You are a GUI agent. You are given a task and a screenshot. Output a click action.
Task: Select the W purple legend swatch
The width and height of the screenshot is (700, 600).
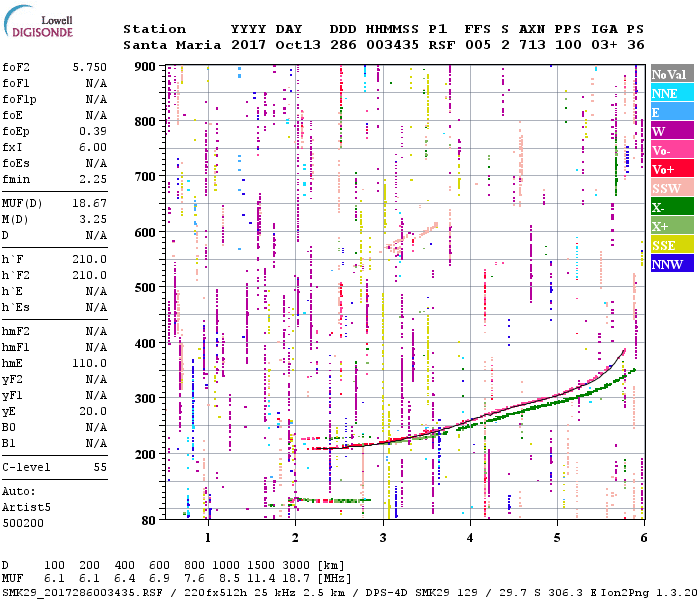tap(672, 130)
